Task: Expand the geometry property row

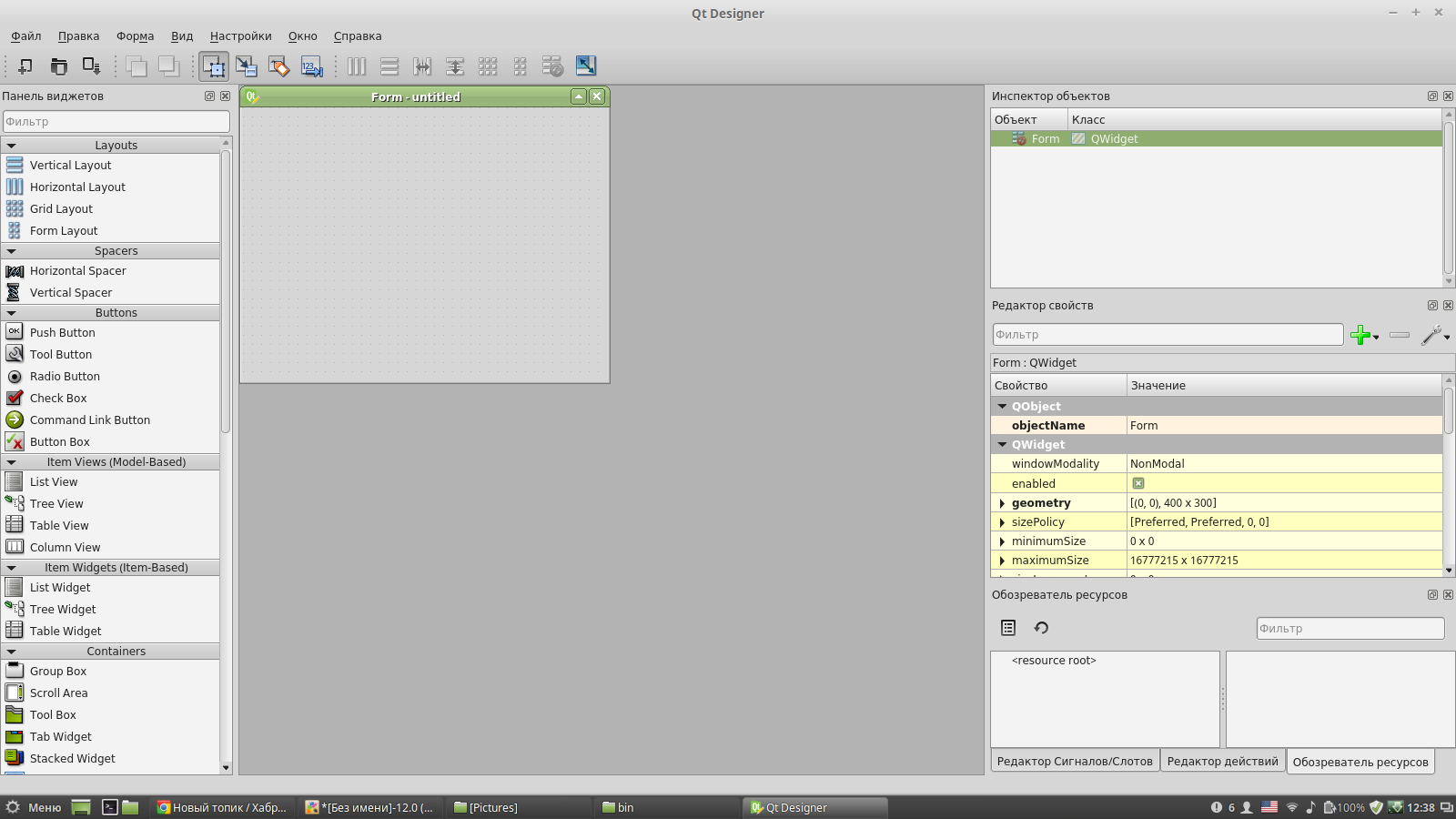Action: [1002, 503]
